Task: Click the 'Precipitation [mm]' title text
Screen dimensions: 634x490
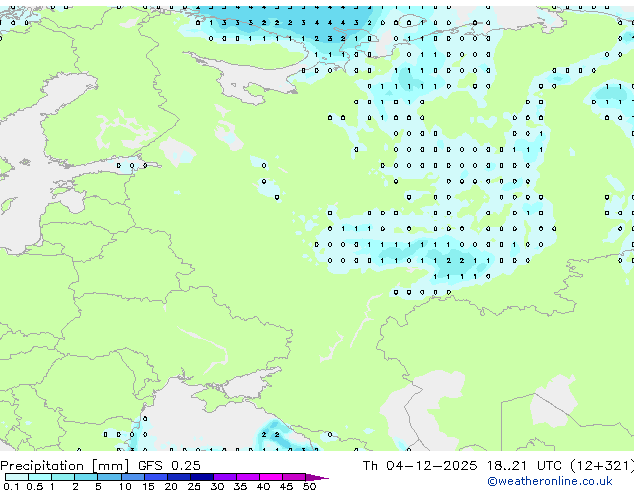Action: tap(65, 466)
